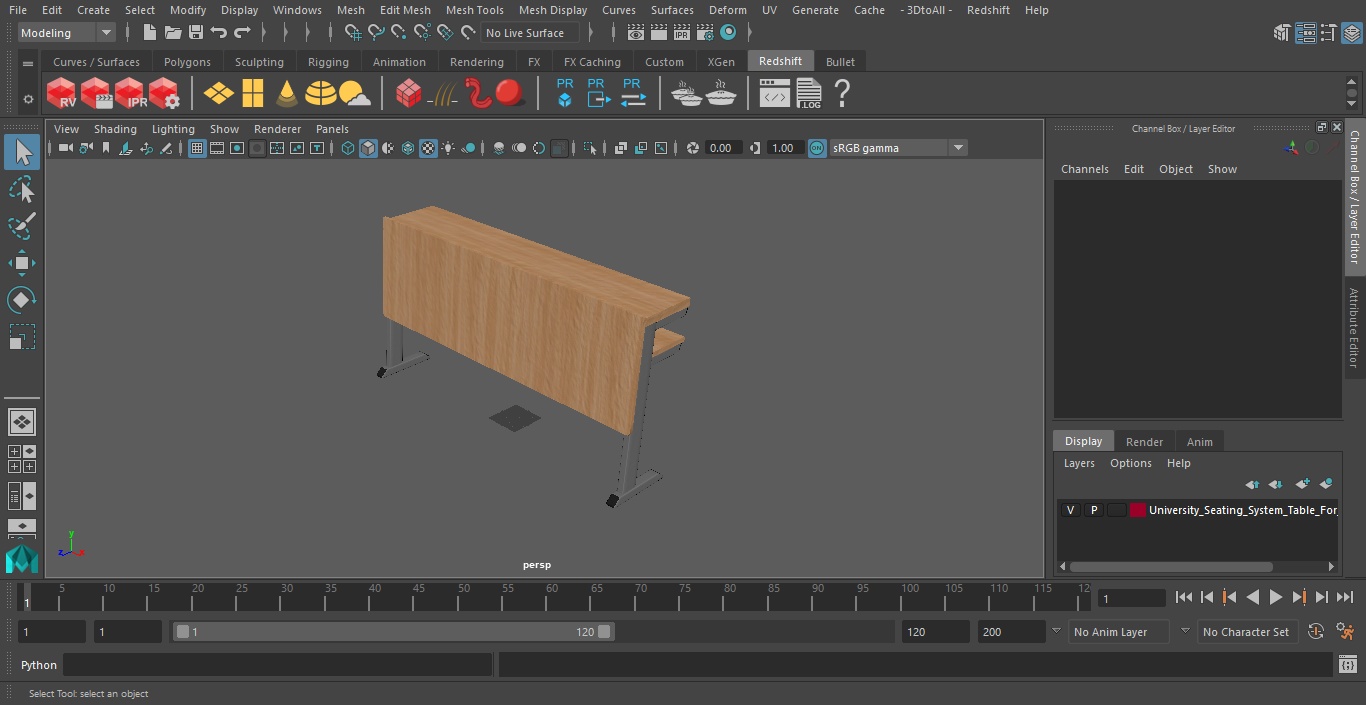This screenshot has height=705, width=1366.
Task: Open the Modeling workspace menu set dropdown
Action: (67, 33)
